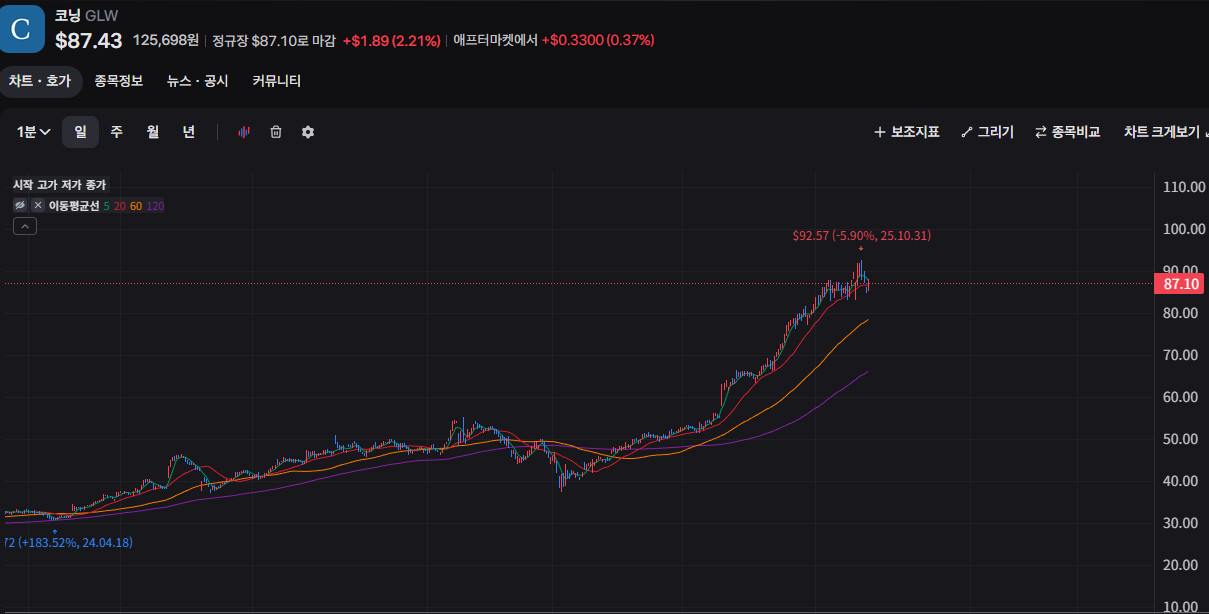Viewport: 1209px width, 614px height.
Task: Click the 70.00 axis price label
Action: 1182,355
